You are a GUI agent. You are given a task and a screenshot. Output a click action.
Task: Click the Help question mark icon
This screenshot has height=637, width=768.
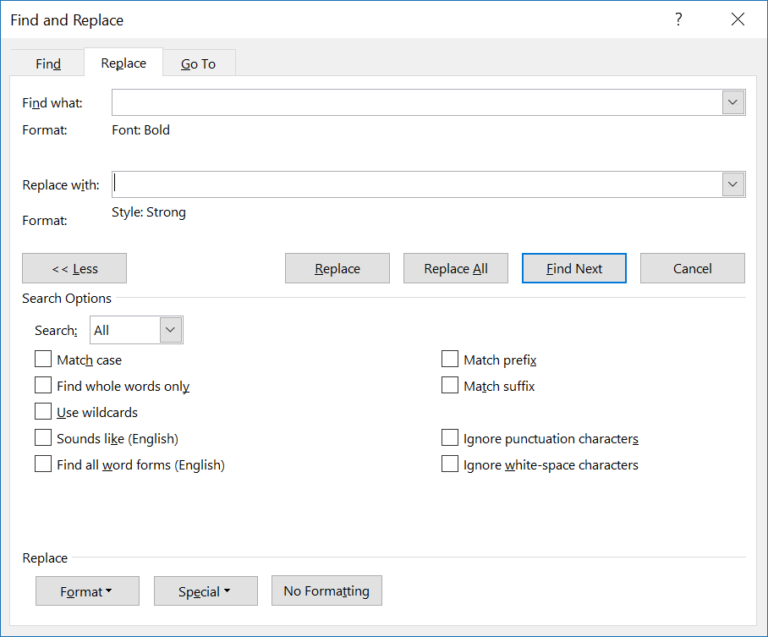(x=679, y=19)
